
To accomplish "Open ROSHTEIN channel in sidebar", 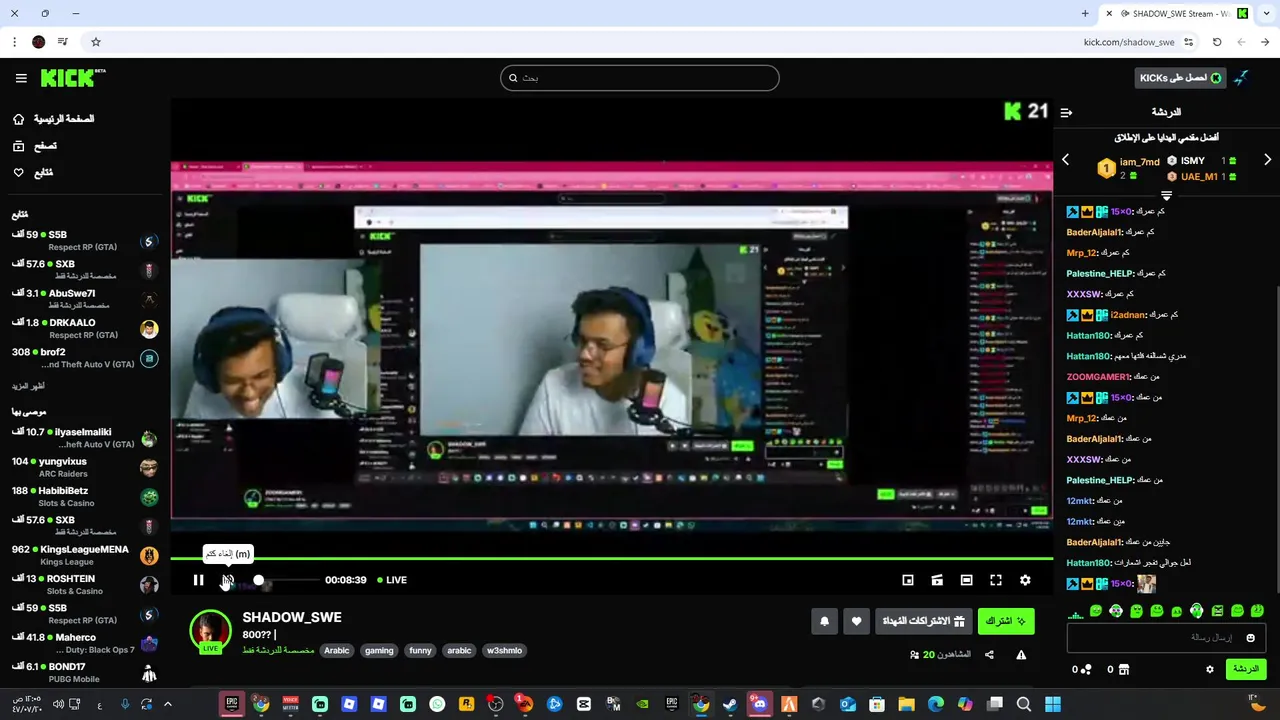I will click(85, 585).
